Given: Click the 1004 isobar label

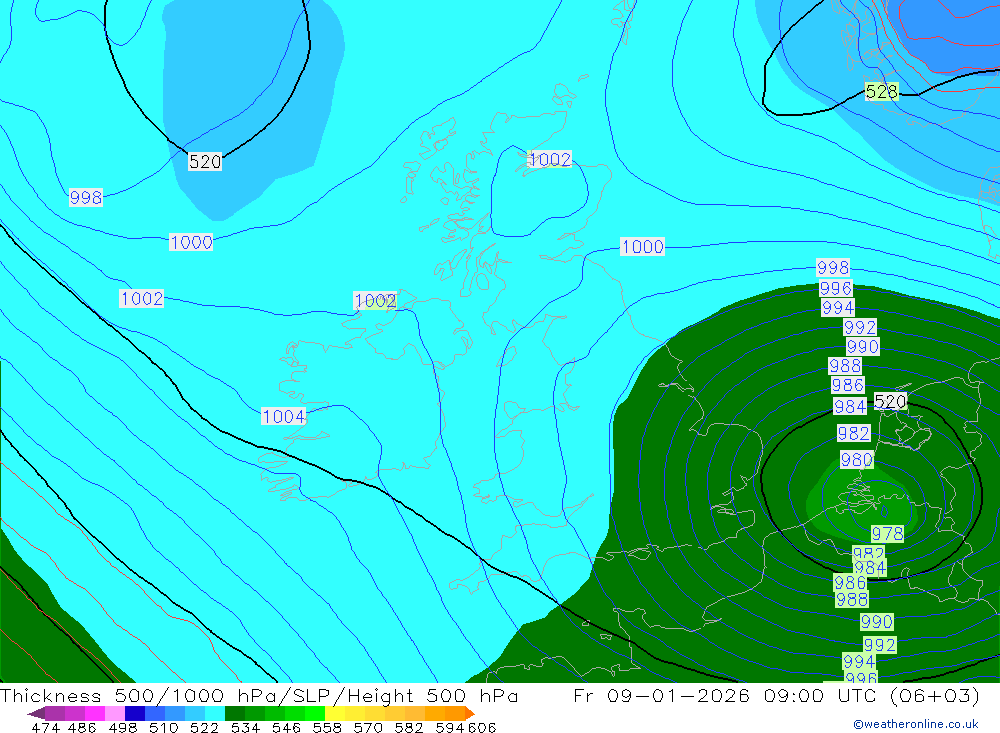Looking at the screenshot, I should coord(284,417).
